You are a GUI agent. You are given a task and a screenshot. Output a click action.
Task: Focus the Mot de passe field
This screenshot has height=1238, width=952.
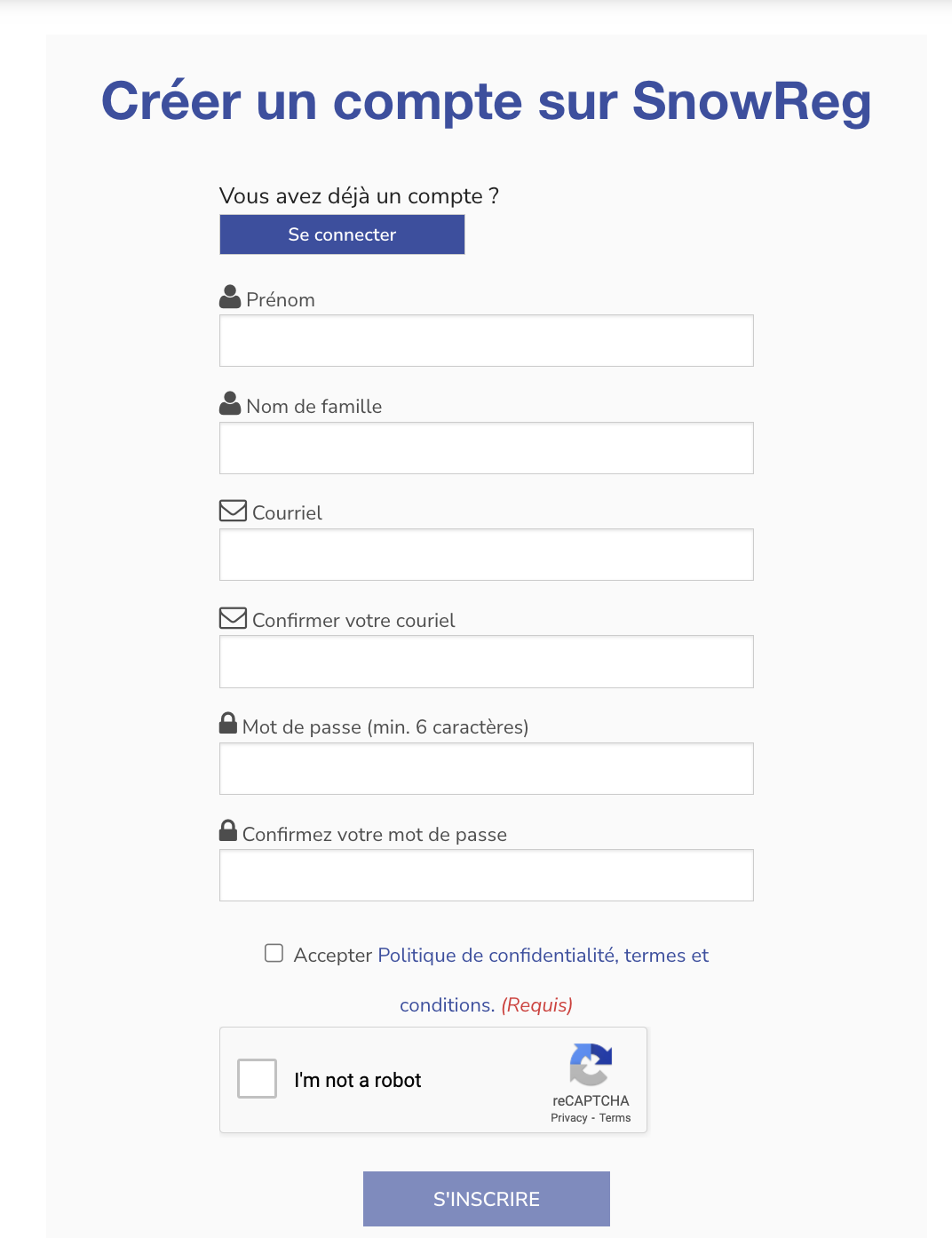click(487, 768)
